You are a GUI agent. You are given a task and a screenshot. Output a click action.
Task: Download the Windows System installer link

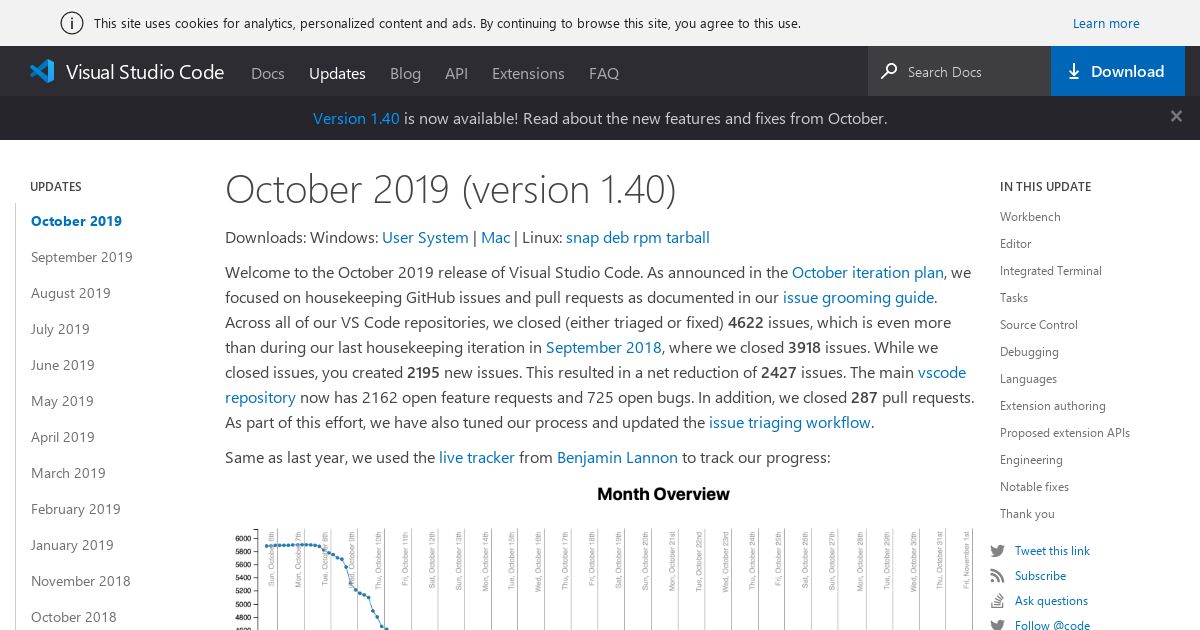pyautogui.click(x=444, y=238)
